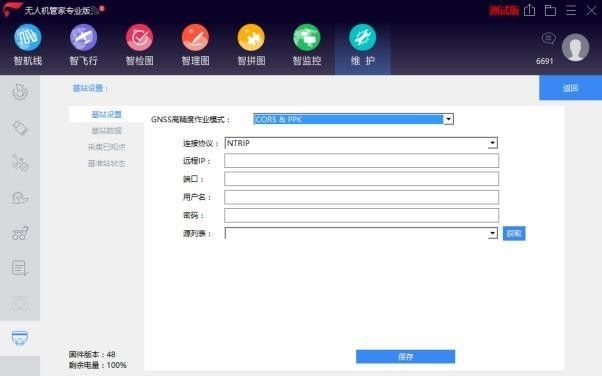
Task: Click the NTRIP protocol value
Action: (x=238, y=143)
